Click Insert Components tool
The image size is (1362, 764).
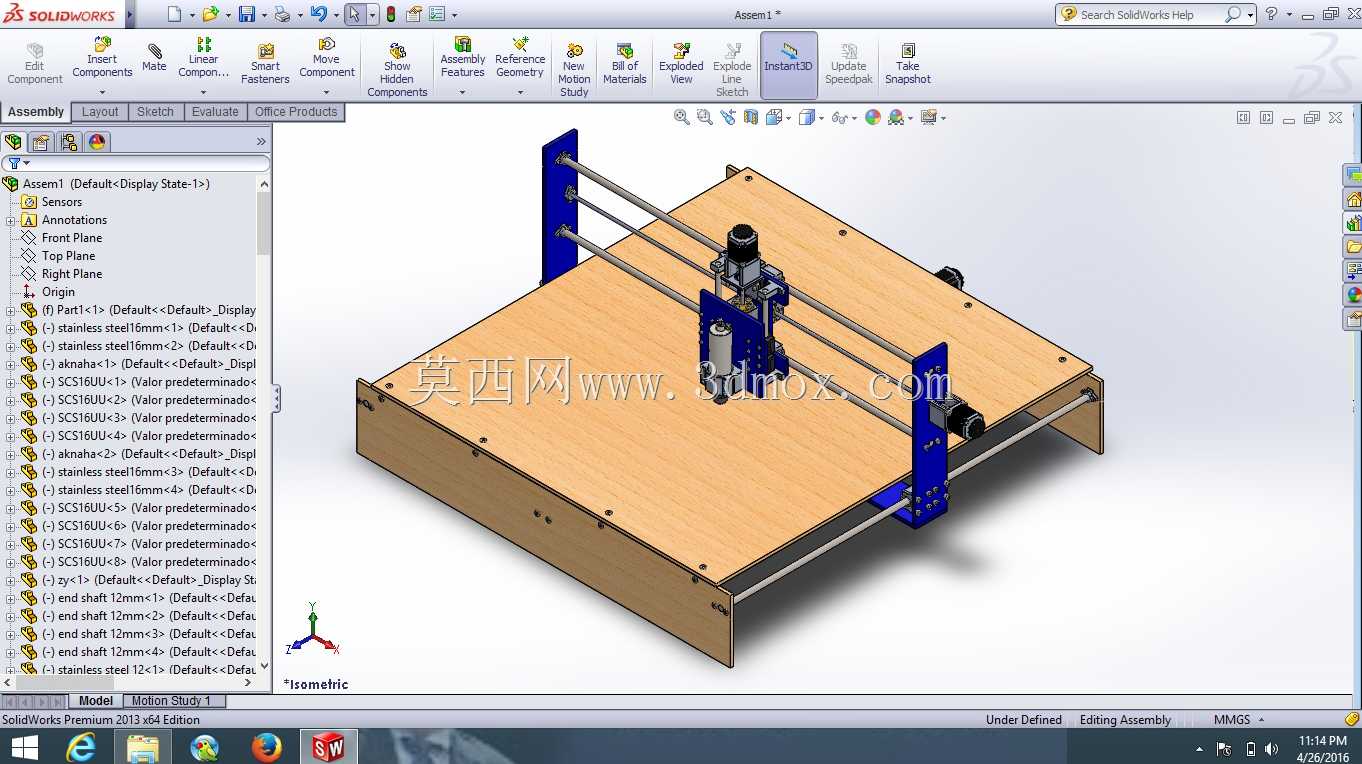(x=102, y=58)
